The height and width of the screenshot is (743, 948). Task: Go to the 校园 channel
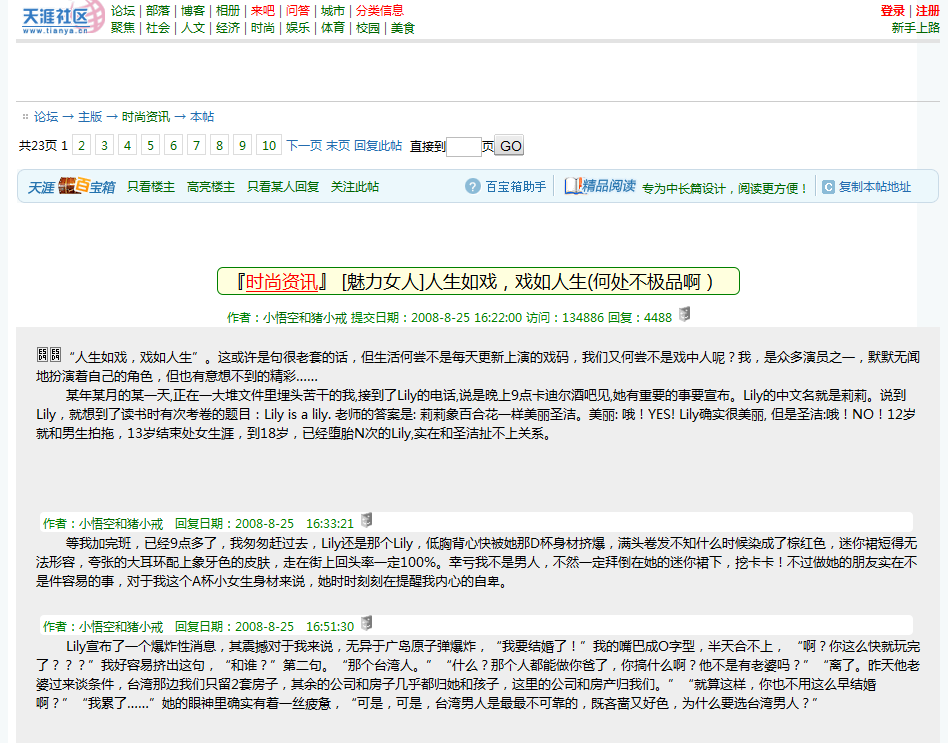(368, 28)
